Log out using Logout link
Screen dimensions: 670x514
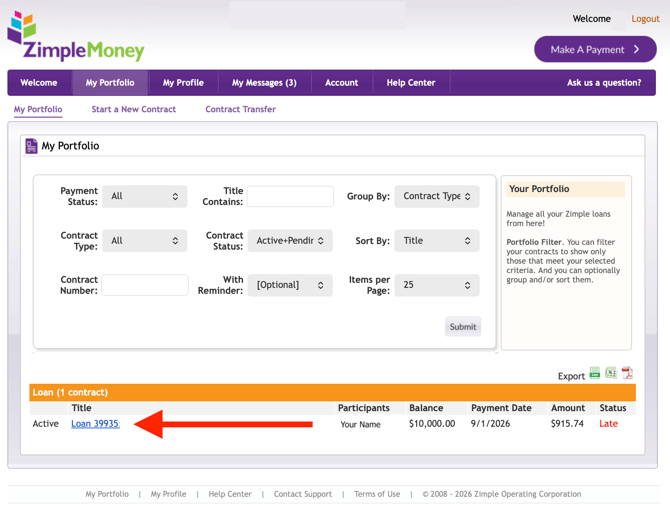click(x=645, y=19)
